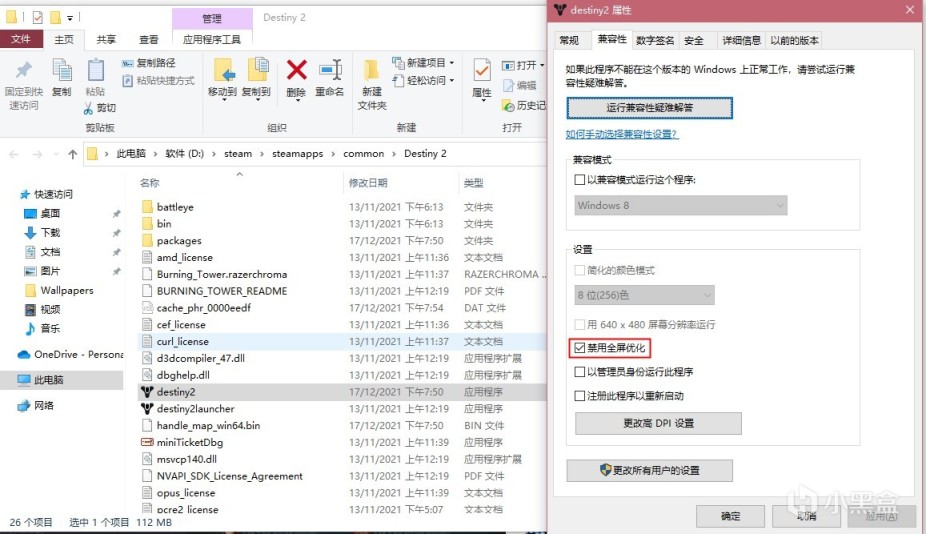Select the NVAPI_SDK_License_Agreement file
Screen dimensions: 926x534
(x=230, y=476)
